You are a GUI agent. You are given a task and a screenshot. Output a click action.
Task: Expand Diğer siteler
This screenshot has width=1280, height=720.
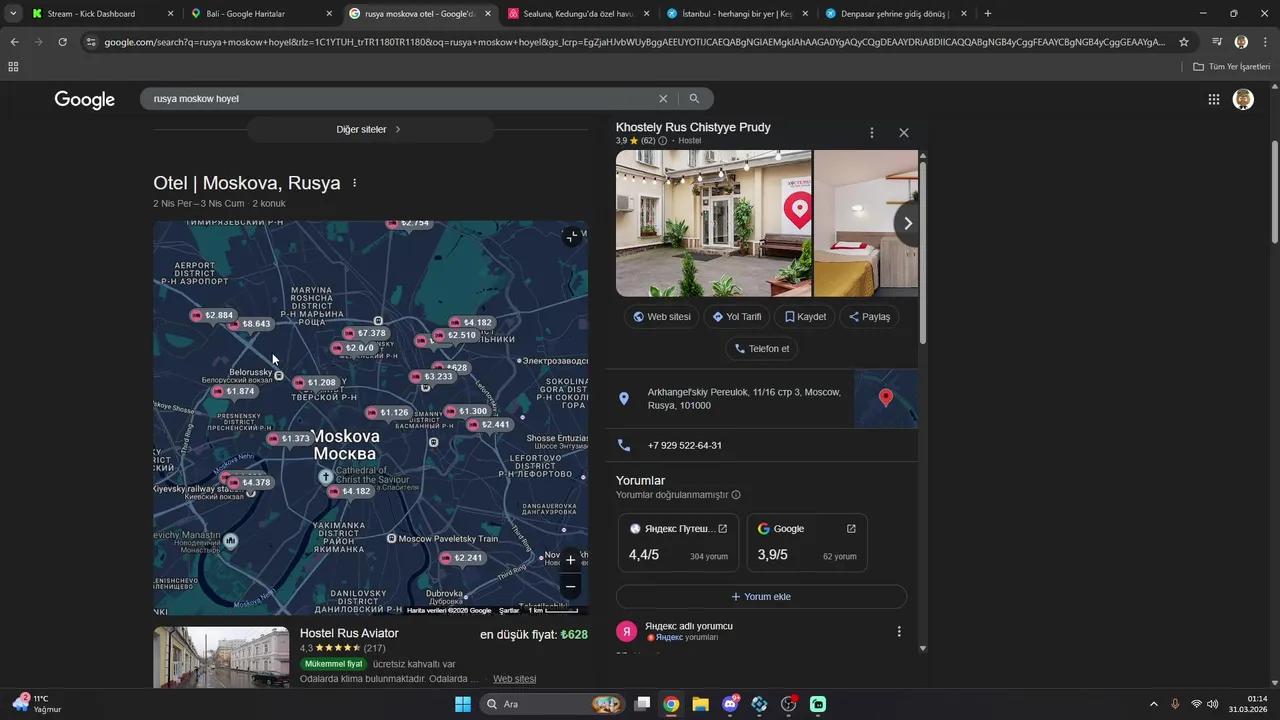tap(369, 129)
